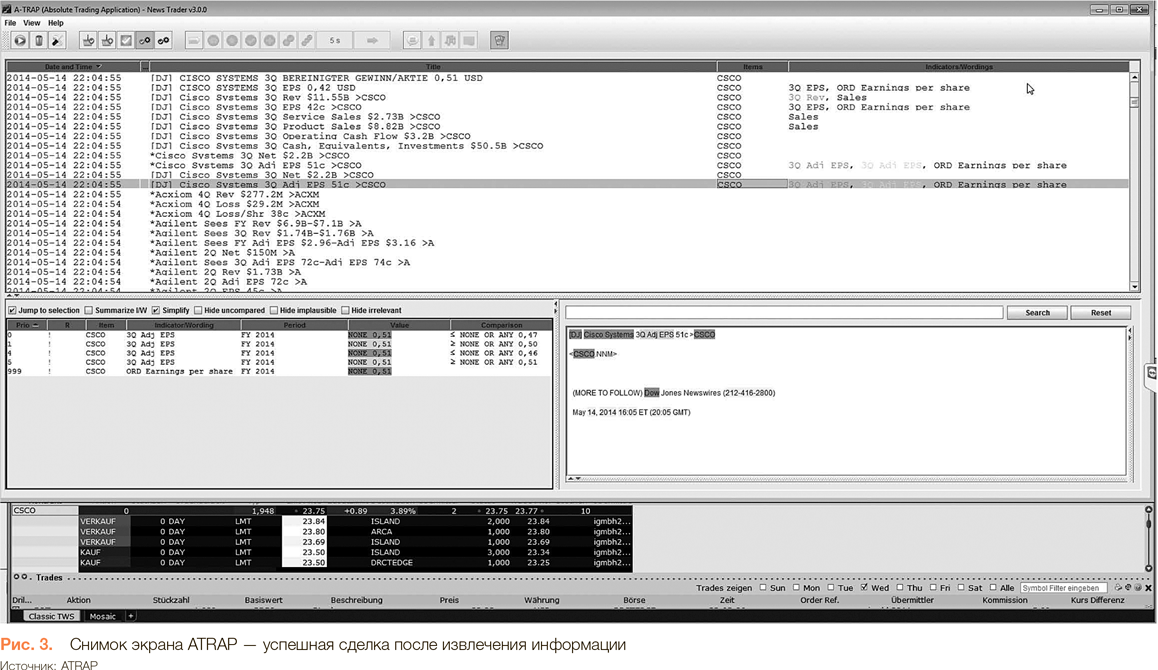Click the up arrow toolbar icon

[x=431, y=41]
